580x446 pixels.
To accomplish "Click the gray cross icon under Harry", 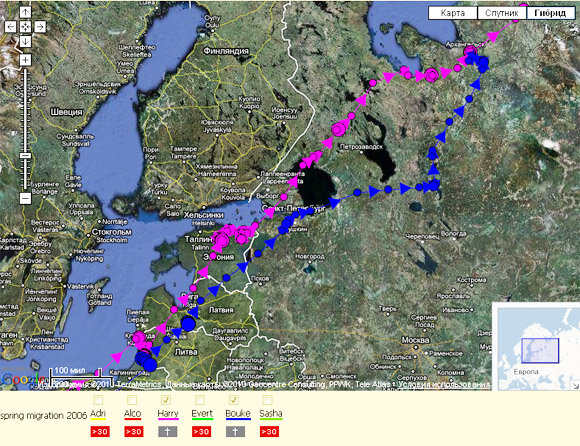I will pyautogui.click(x=168, y=432).
